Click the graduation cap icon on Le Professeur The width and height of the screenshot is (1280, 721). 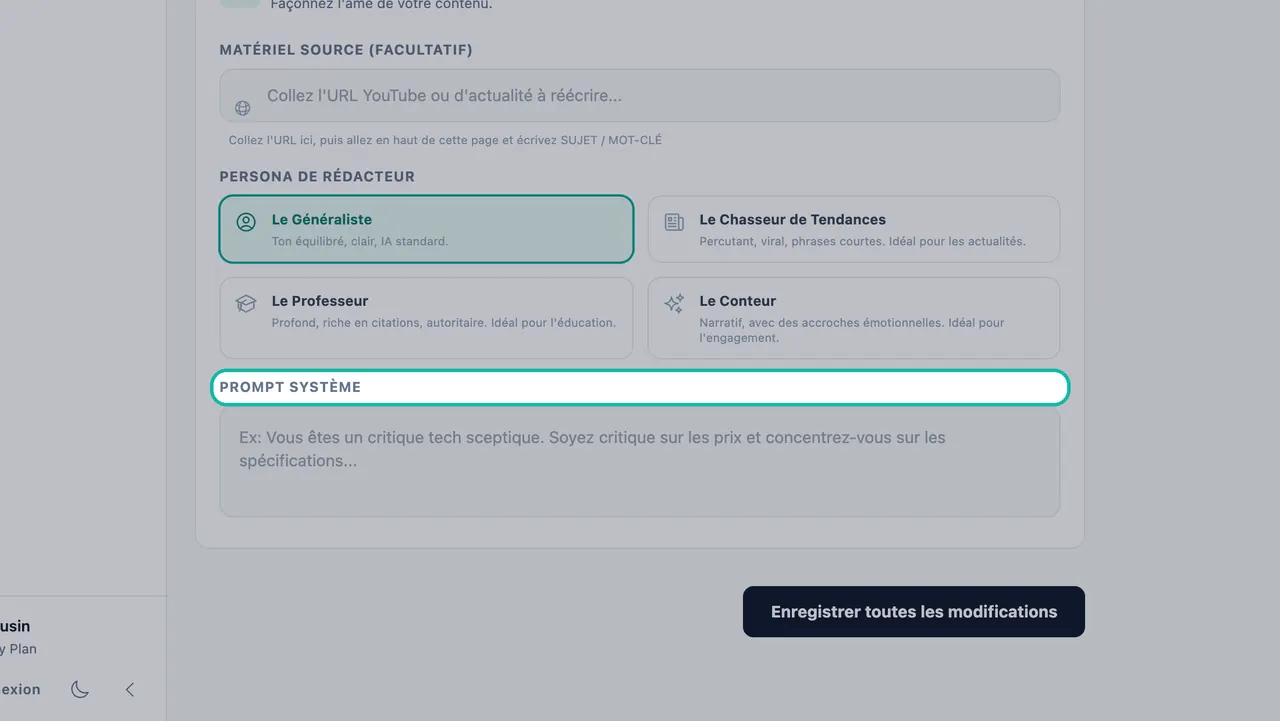(x=246, y=303)
